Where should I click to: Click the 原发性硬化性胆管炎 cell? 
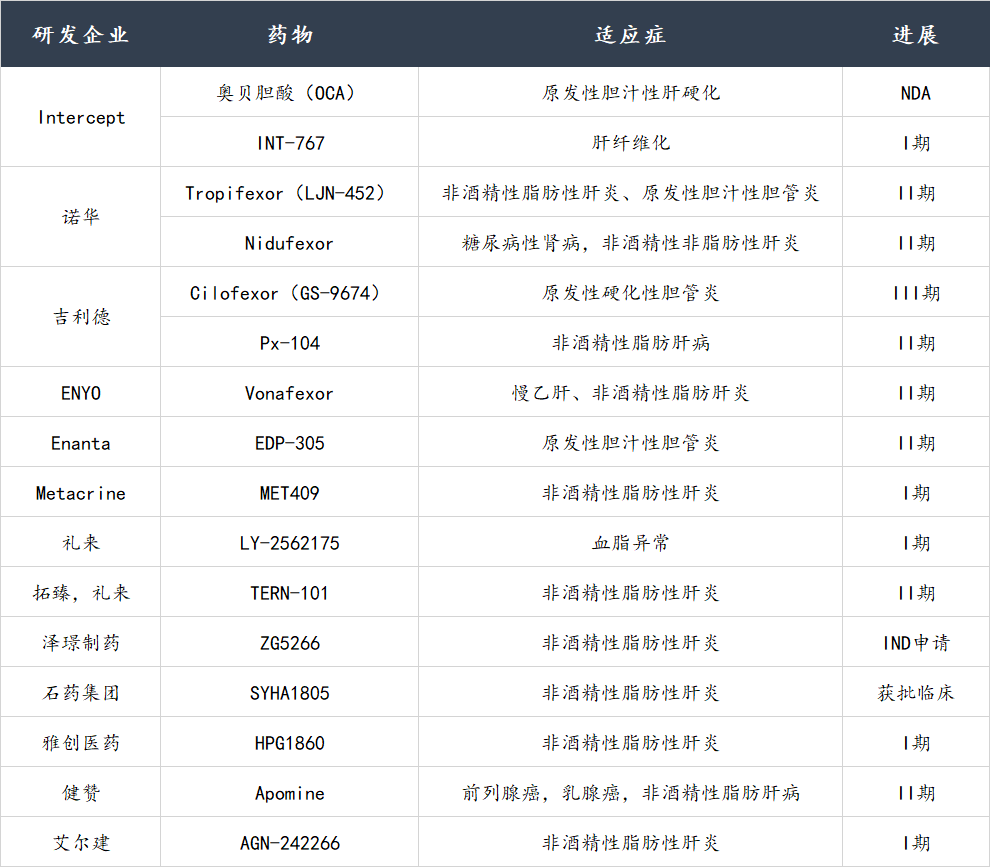coord(630,292)
